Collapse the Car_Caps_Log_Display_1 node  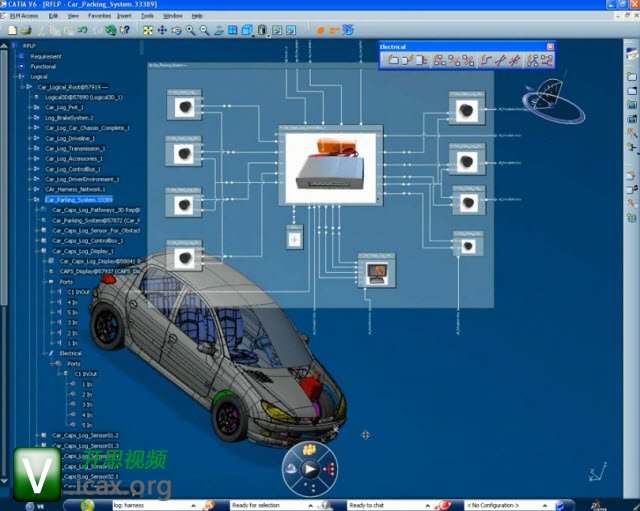click(x=38, y=251)
